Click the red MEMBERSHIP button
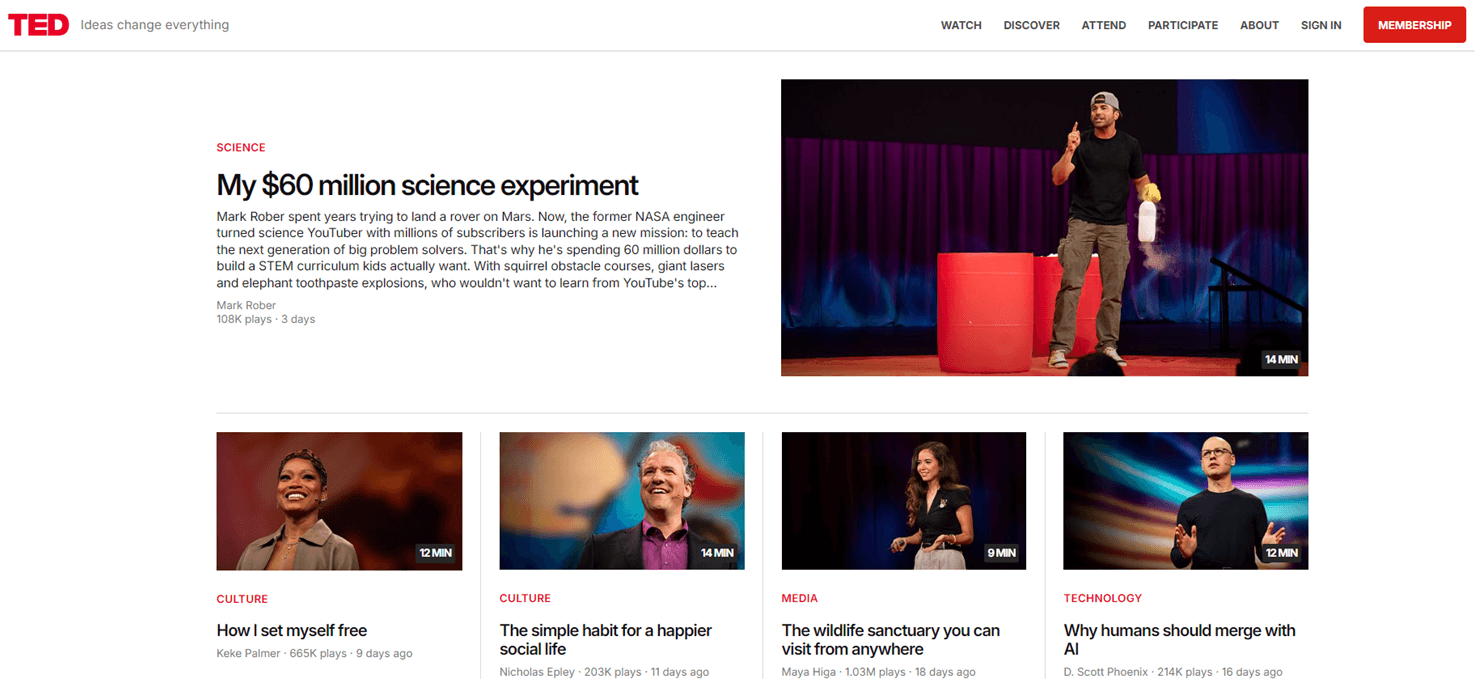1475x700 pixels. 1414,25
